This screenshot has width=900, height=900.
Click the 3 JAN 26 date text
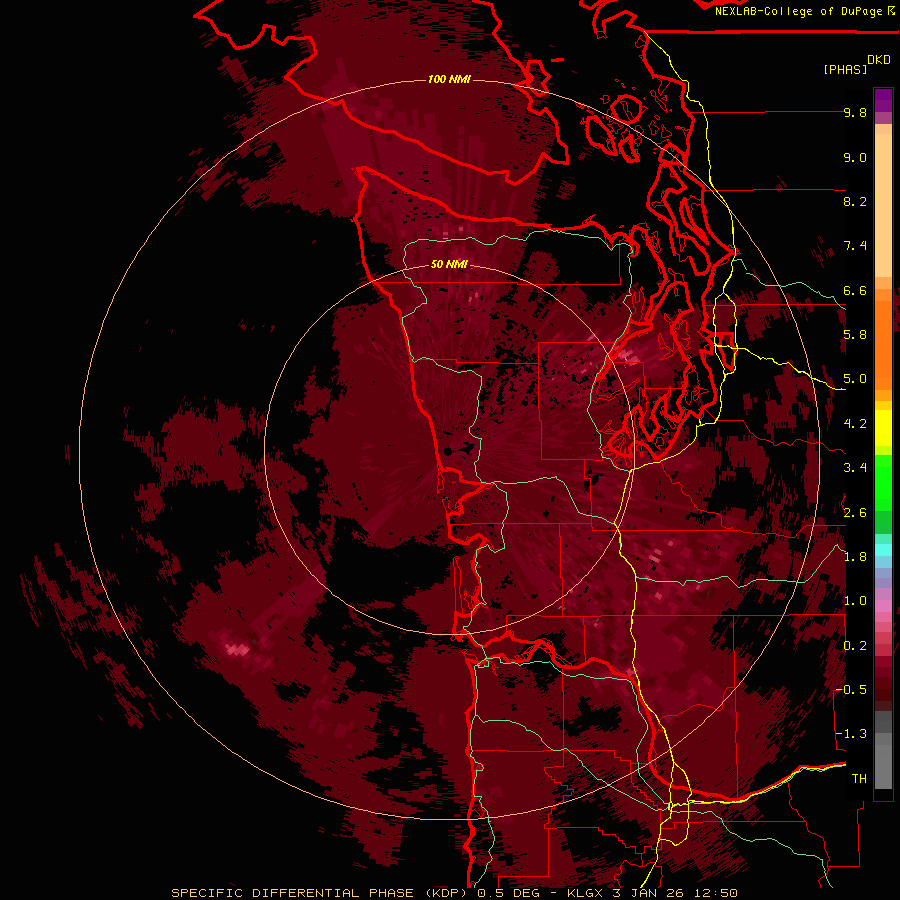(x=650, y=893)
